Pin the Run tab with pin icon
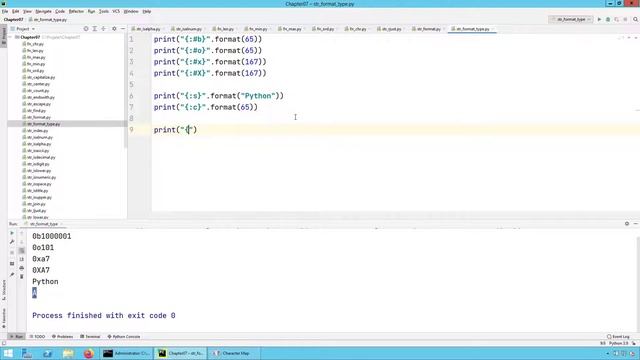This screenshot has height=360, width=640. point(12,275)
